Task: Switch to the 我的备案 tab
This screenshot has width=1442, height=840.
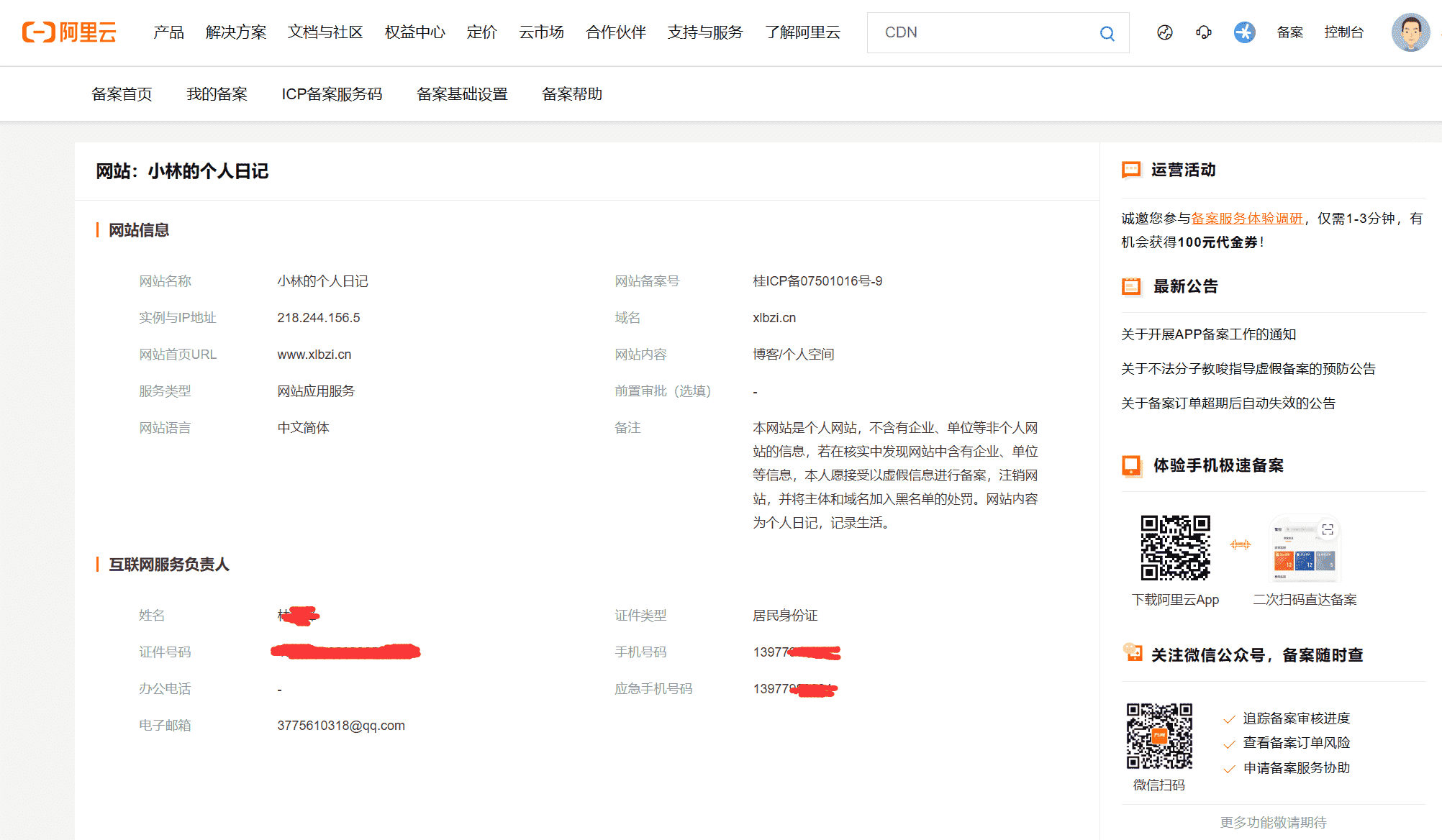Action: click(x=217, y=93)
